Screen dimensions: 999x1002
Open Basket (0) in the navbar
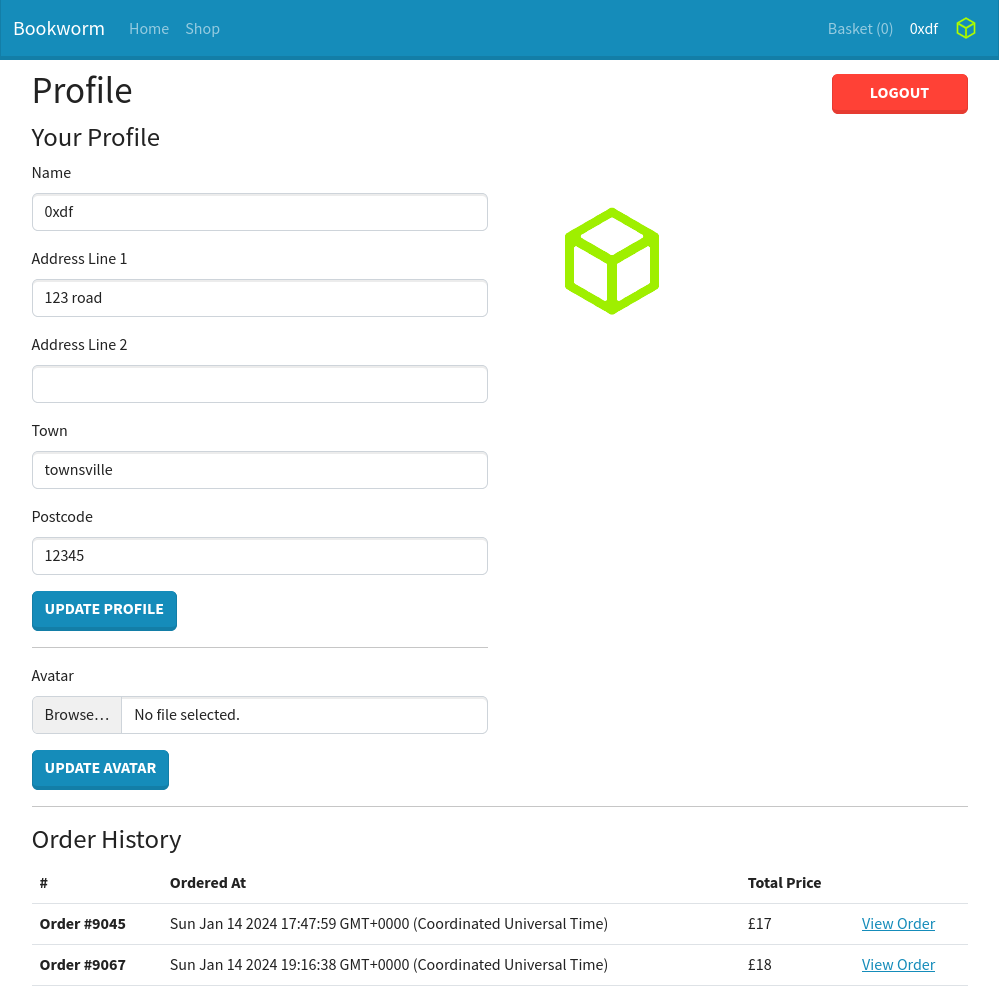860,29
